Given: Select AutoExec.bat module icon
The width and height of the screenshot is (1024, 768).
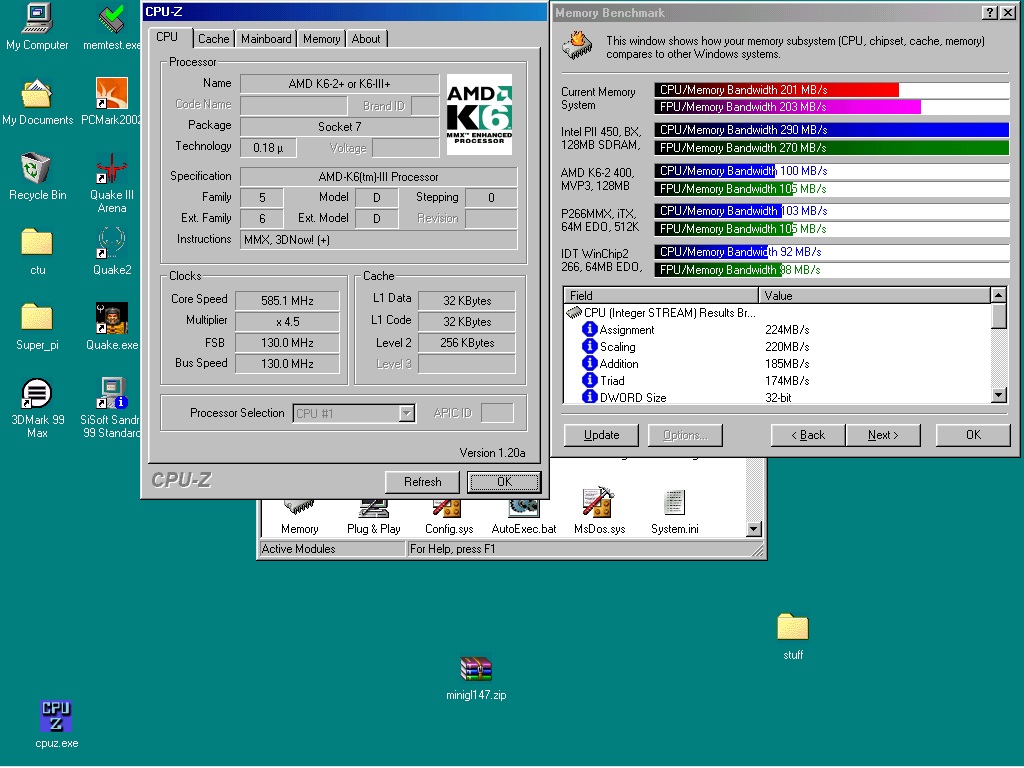Looking at the screenshot, I should click(x=524, y=516).
